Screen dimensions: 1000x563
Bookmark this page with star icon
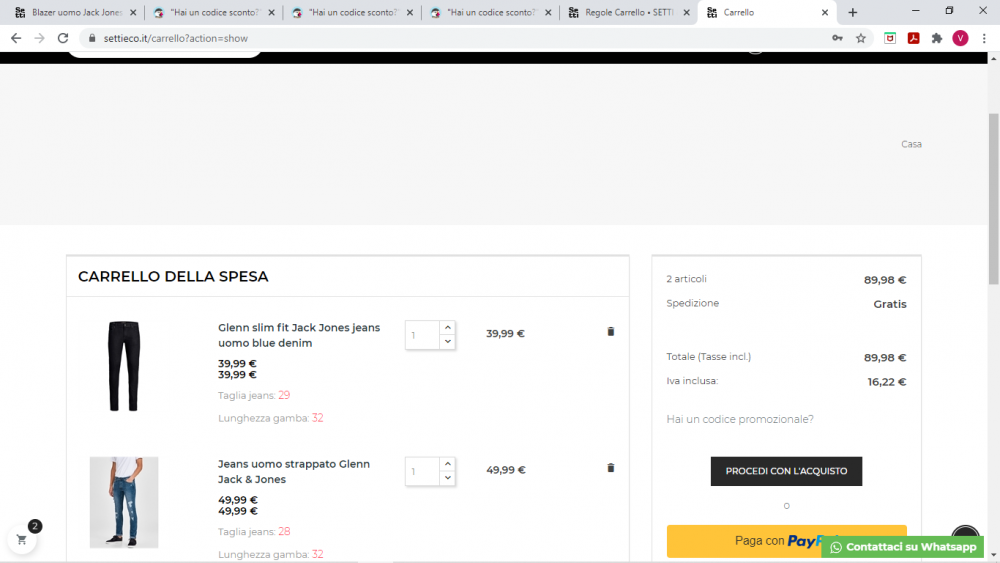click(861, 38)
